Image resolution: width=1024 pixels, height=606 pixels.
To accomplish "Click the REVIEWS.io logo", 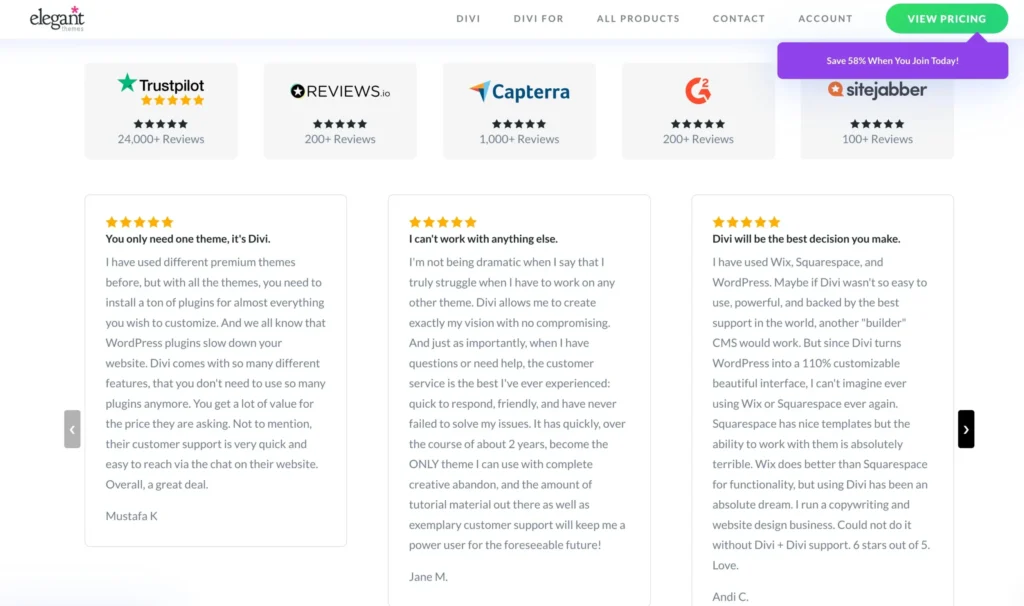I will point(340,91).
